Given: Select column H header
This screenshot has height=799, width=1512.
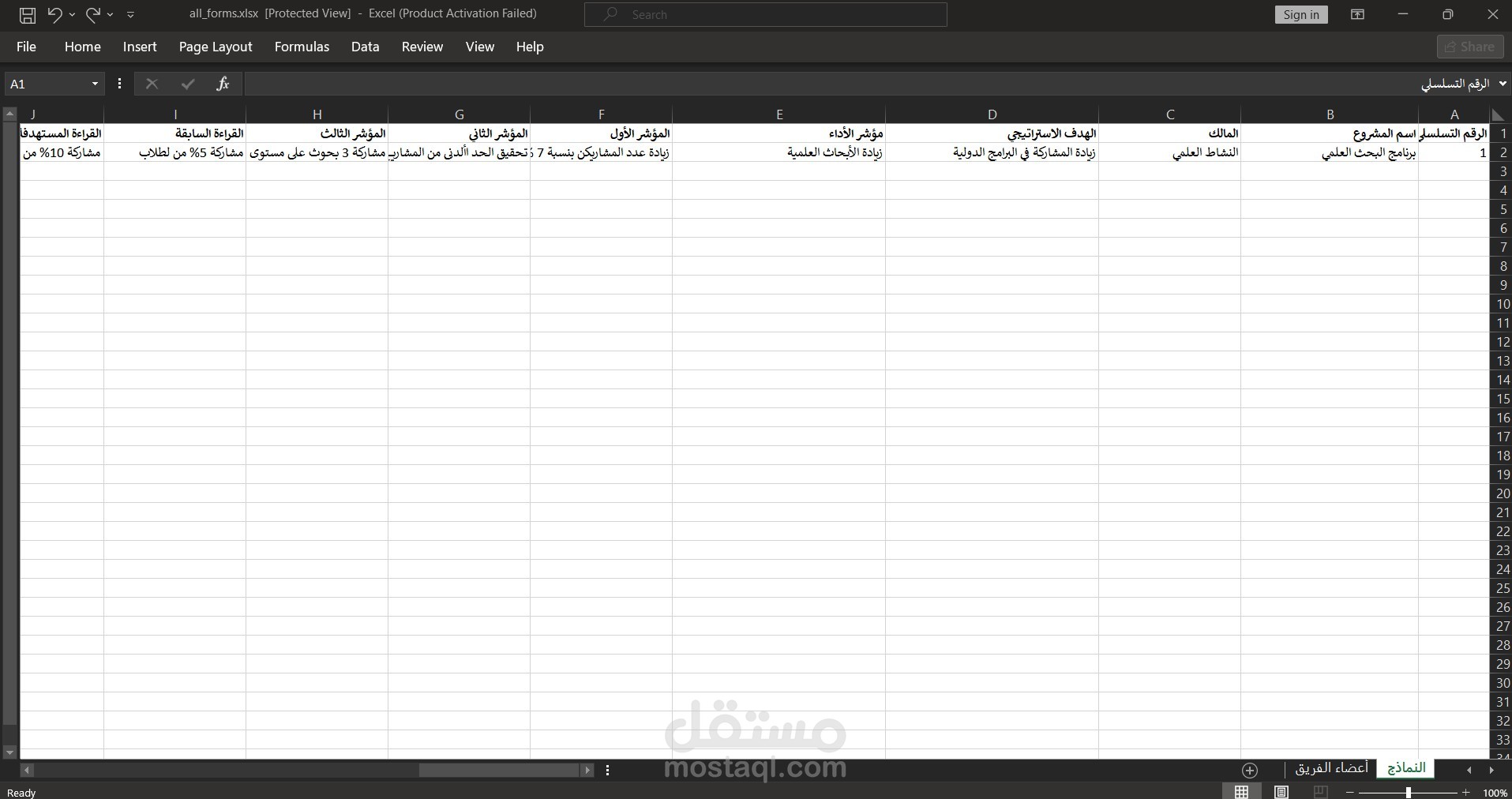Looking at the screenshot, I should (x=317, y=115).
